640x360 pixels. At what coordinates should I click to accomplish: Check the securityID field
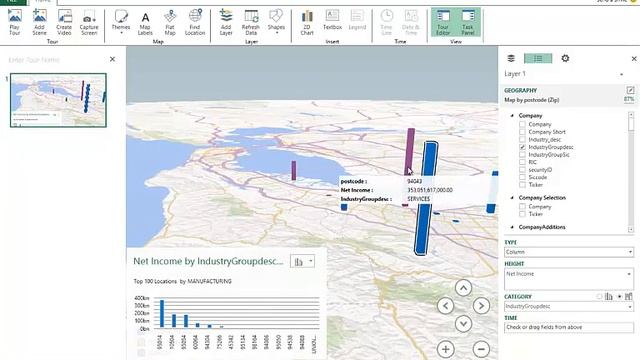coord(522,169)
